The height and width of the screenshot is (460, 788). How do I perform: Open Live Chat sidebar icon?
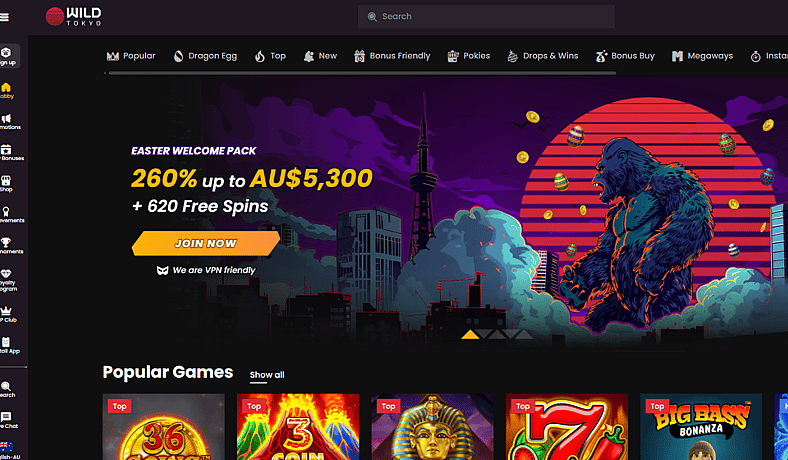[7, 420]
